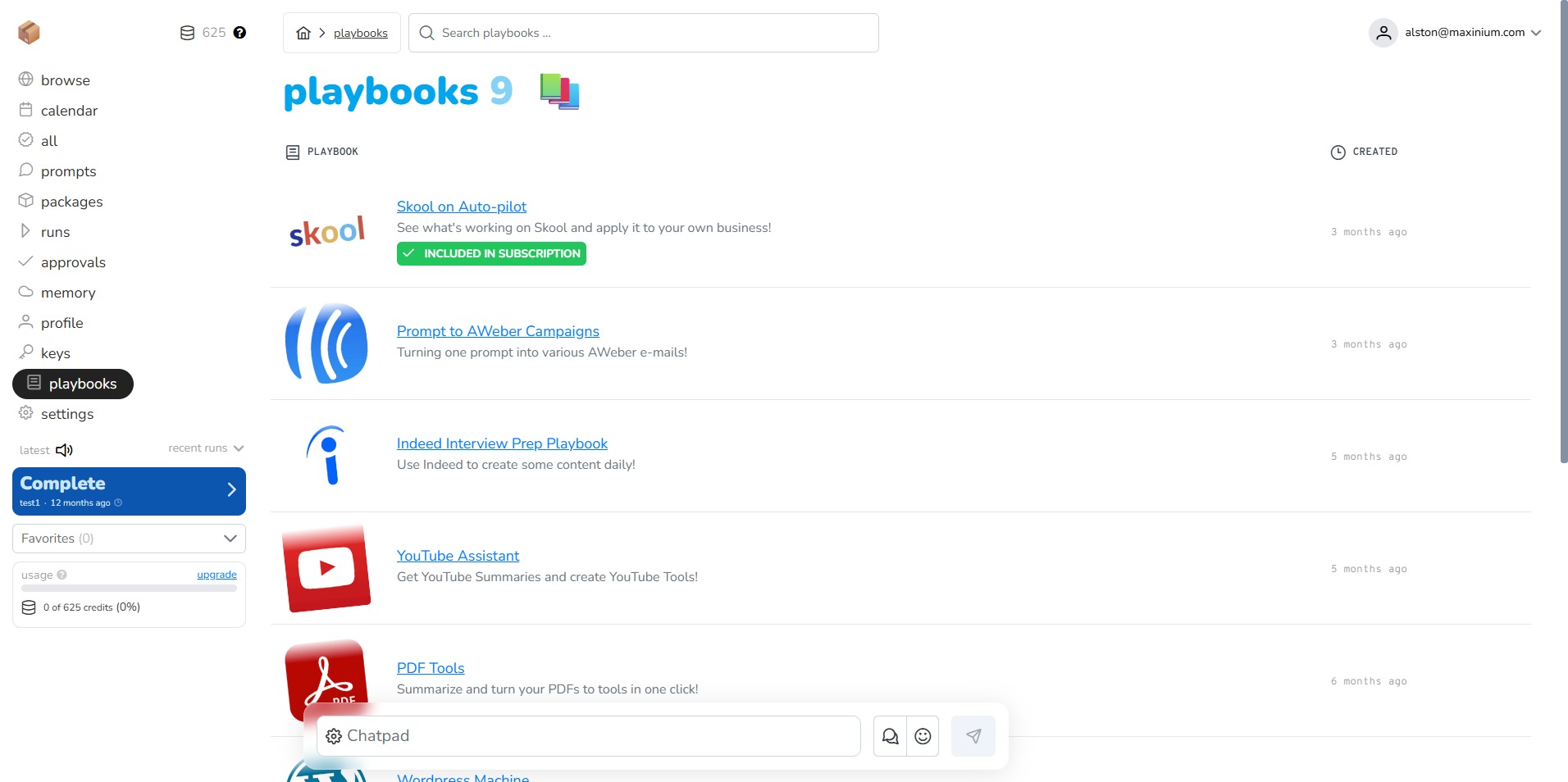Open the chat conversations bubble icon
Image resolution: width=1568 pixels, height=782 pixels.
click(890, 736)
